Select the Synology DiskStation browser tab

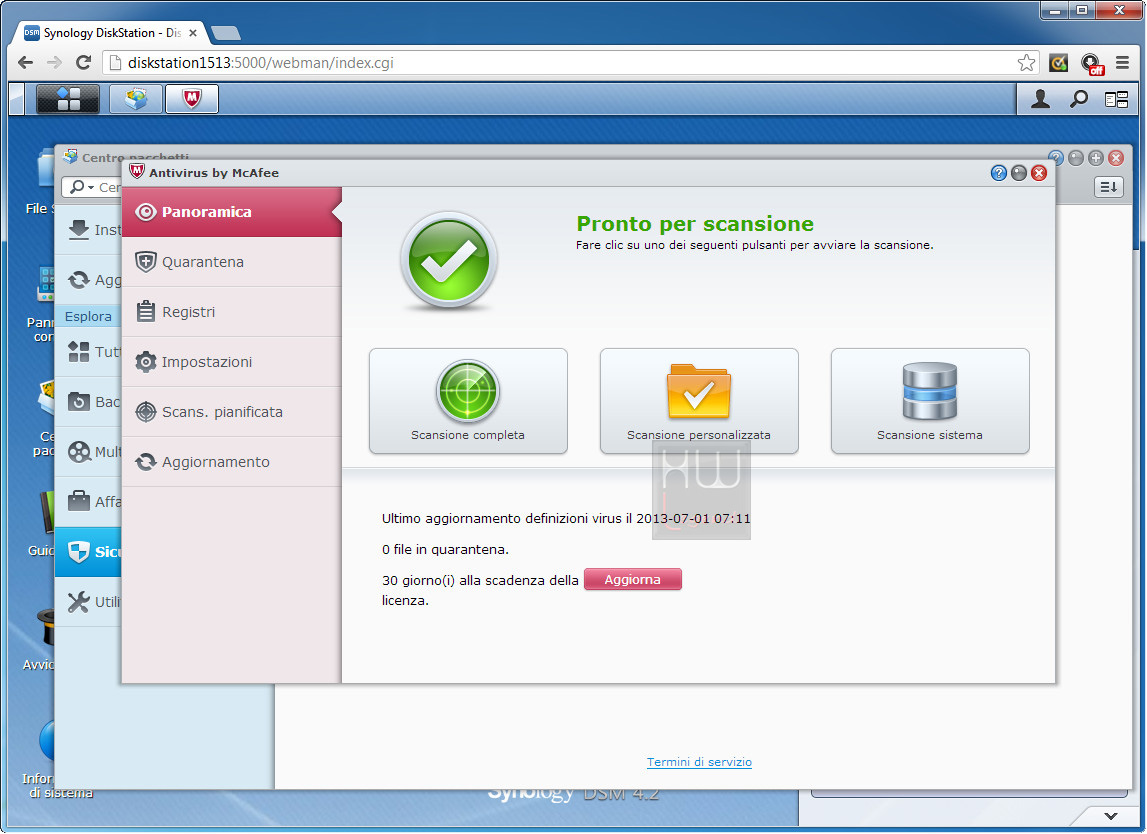click(110, 33)
